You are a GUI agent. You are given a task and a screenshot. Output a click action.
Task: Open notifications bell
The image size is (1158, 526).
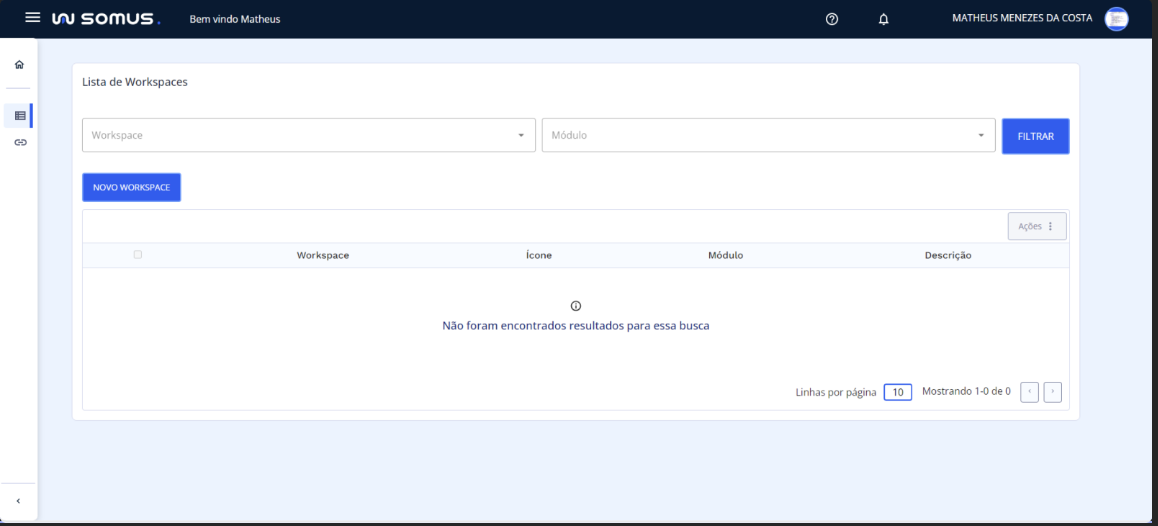tap(883, 19)
